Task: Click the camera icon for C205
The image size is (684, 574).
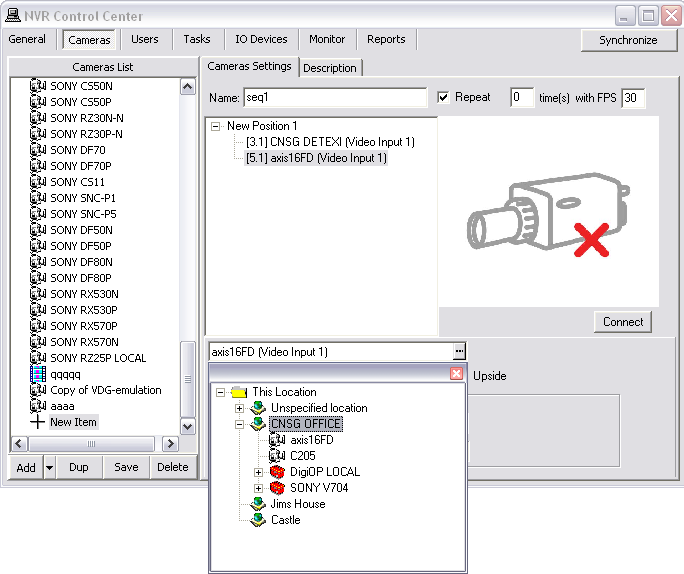Action: click(277, 456)
